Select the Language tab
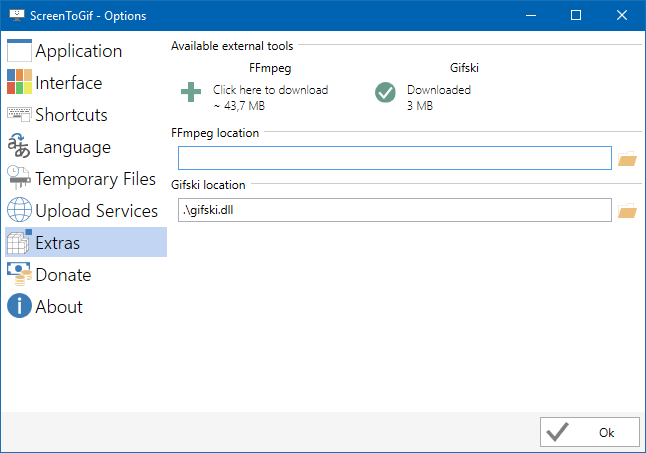The image size is (646, 453). pos(86,146)
